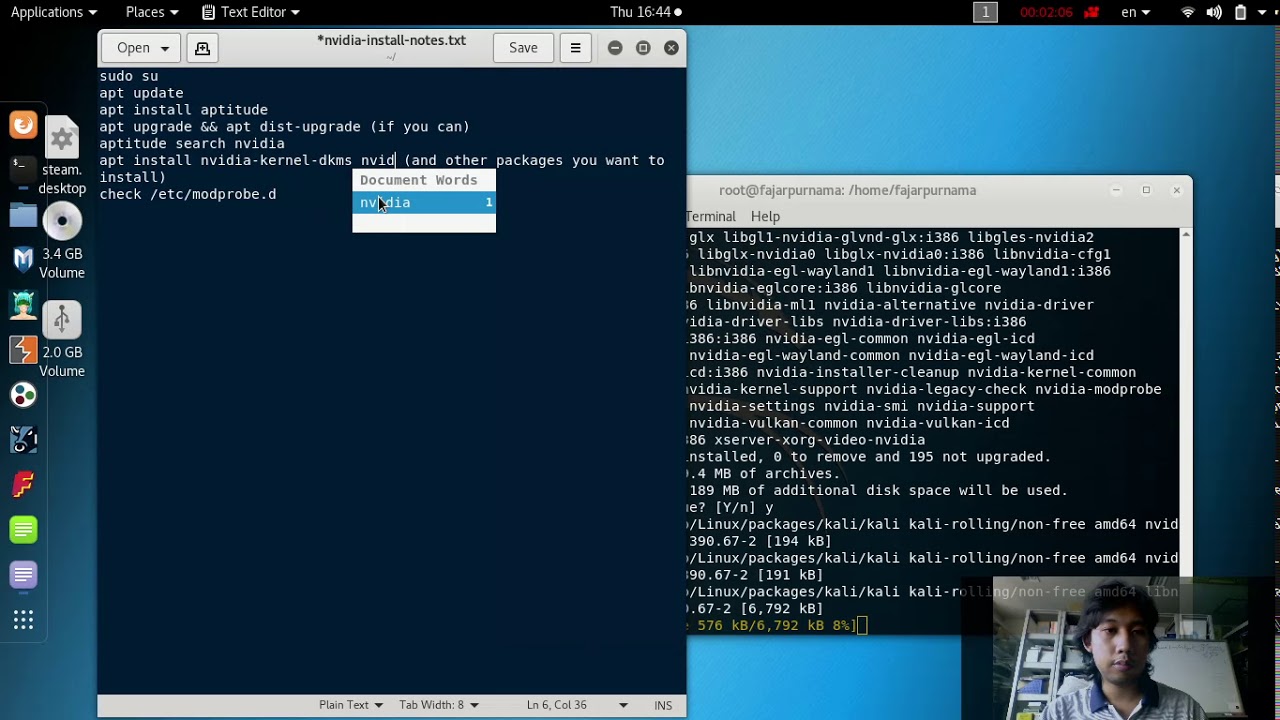The image size is (1280, 720).
Task: Open the Tab Width: 8 dropdown
Action: [438, 705]
